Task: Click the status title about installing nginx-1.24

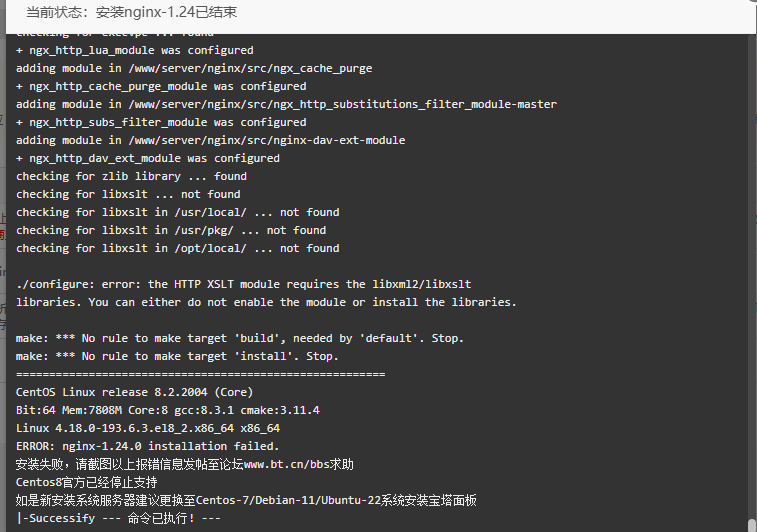Action: [131, 12]
